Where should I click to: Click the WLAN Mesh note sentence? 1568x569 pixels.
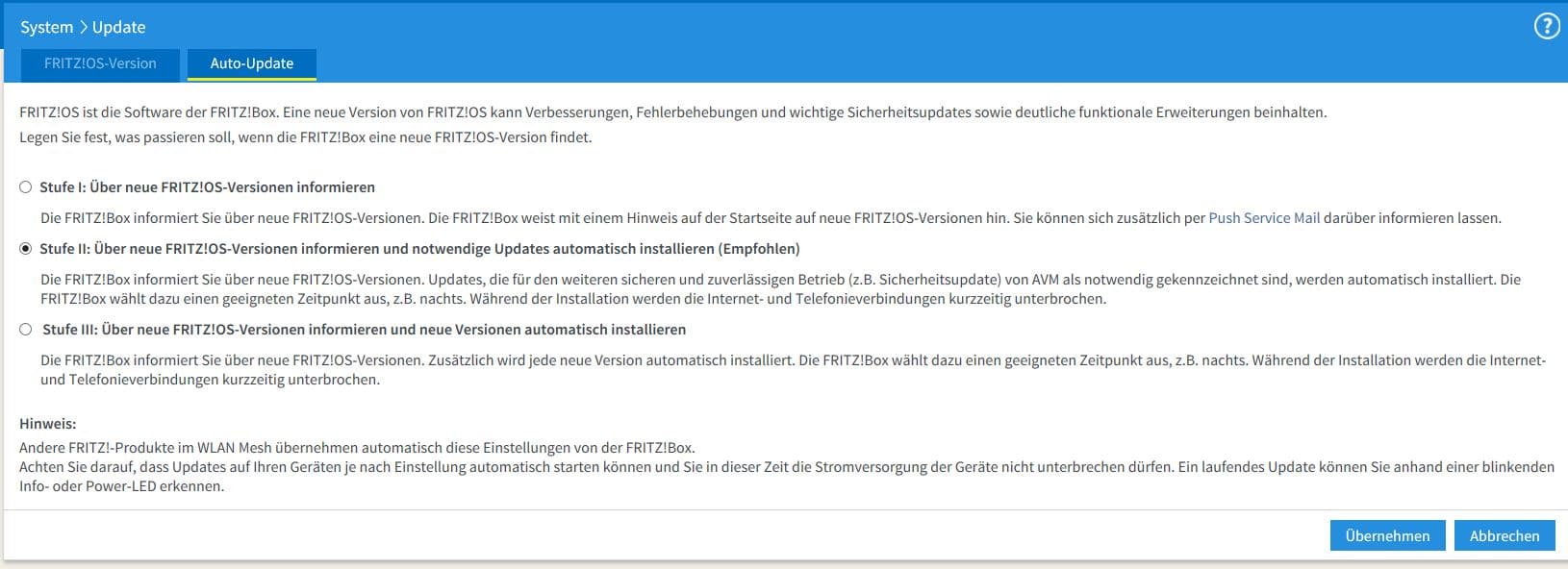[x=357, y=448]
